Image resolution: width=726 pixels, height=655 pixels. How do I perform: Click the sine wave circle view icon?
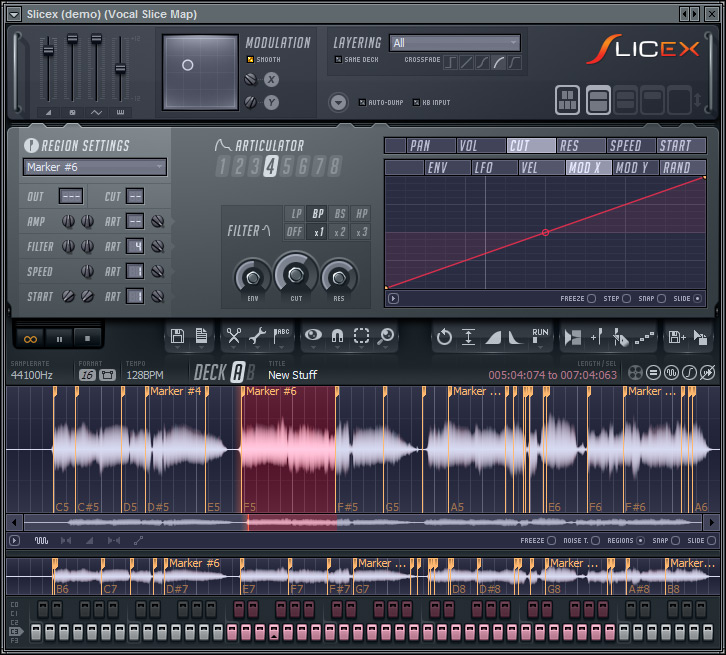[671, 373]
